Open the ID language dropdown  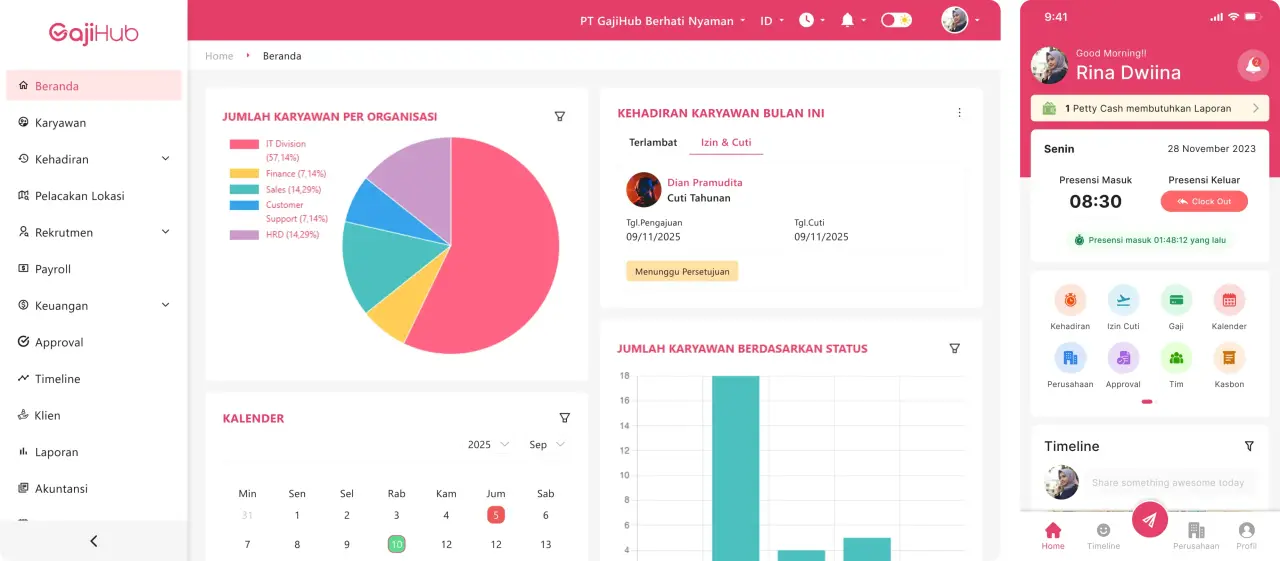point(772,20)
